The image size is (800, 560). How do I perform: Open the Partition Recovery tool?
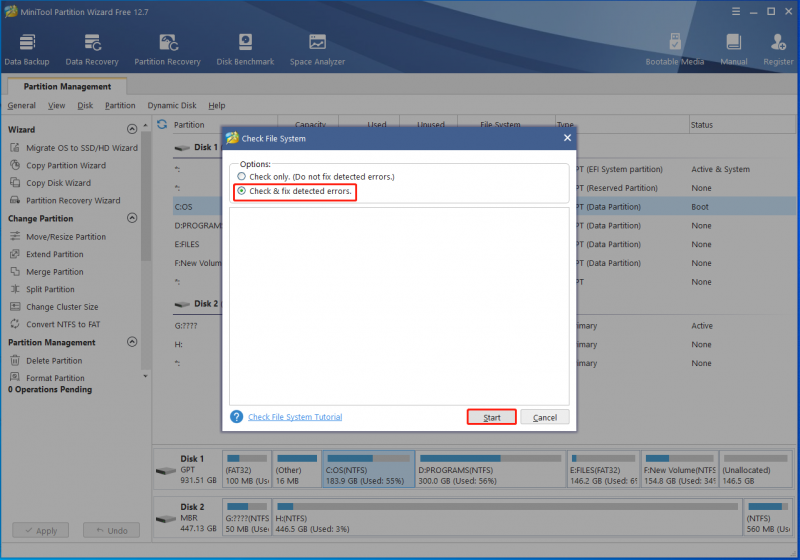click(167, 49)
